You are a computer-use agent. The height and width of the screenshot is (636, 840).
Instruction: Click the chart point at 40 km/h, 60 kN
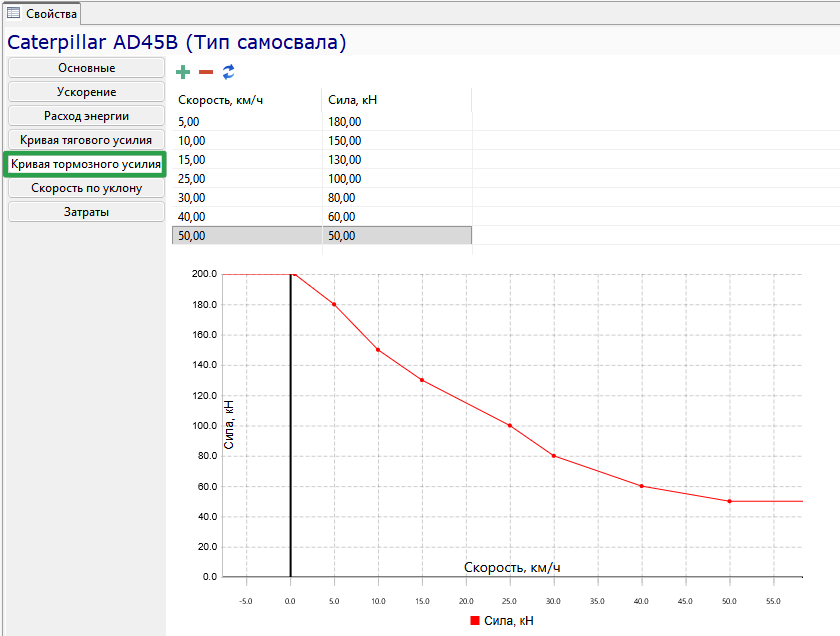642,486
